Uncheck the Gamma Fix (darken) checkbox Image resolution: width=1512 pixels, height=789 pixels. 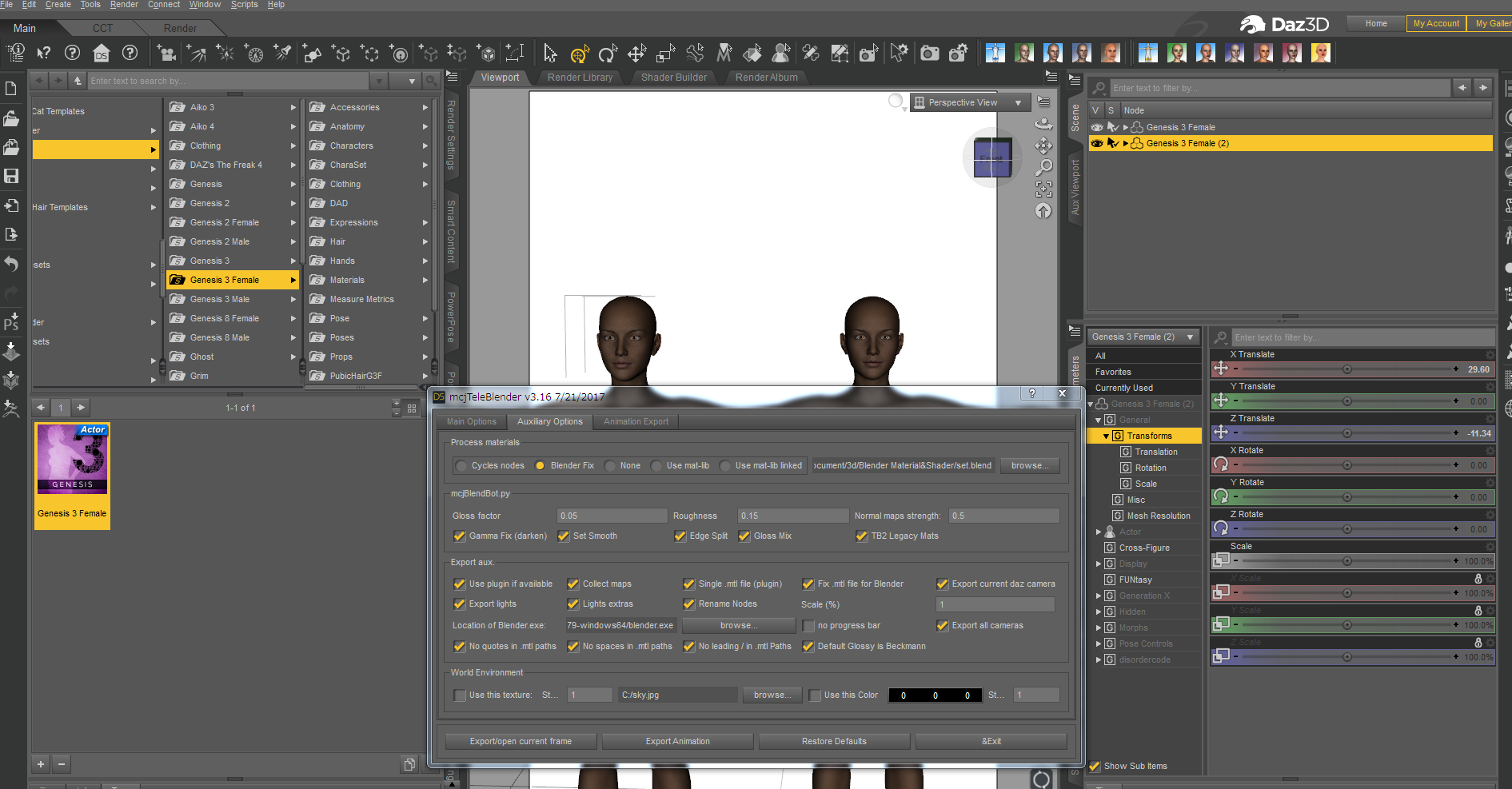[460, 536]
